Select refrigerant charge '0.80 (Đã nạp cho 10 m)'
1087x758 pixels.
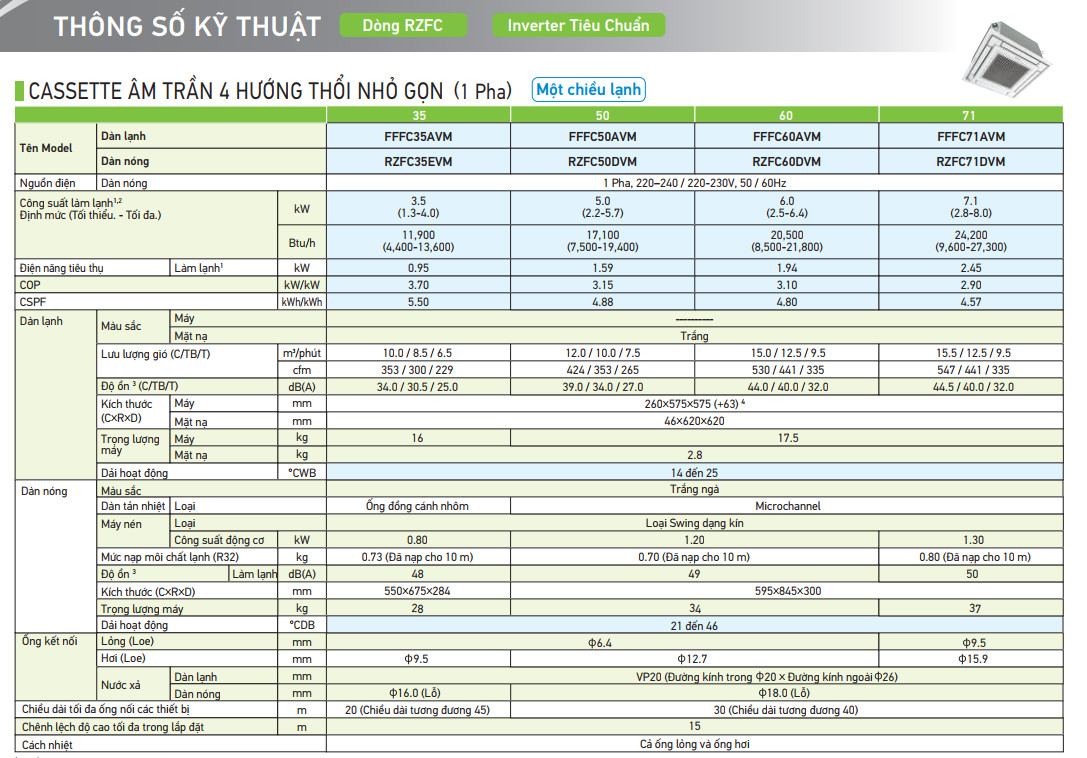tap(975, 558)
